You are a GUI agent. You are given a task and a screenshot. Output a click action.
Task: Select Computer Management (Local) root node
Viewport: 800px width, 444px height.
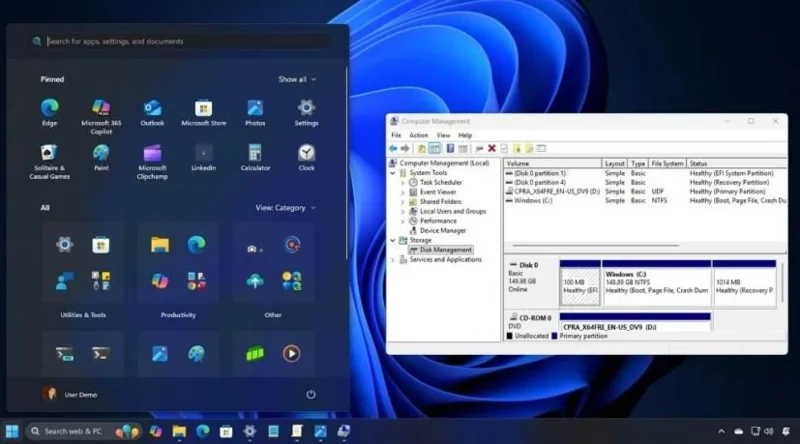tap(439, 163)
